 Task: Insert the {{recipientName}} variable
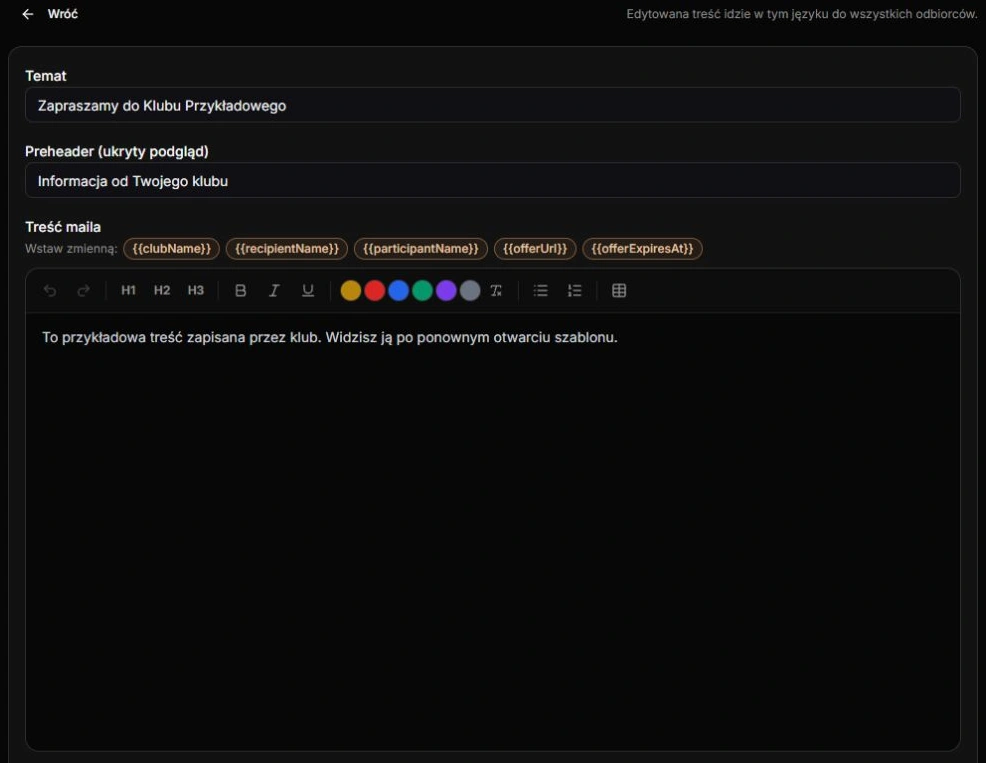pyautogui.click(x=287, y=248)
